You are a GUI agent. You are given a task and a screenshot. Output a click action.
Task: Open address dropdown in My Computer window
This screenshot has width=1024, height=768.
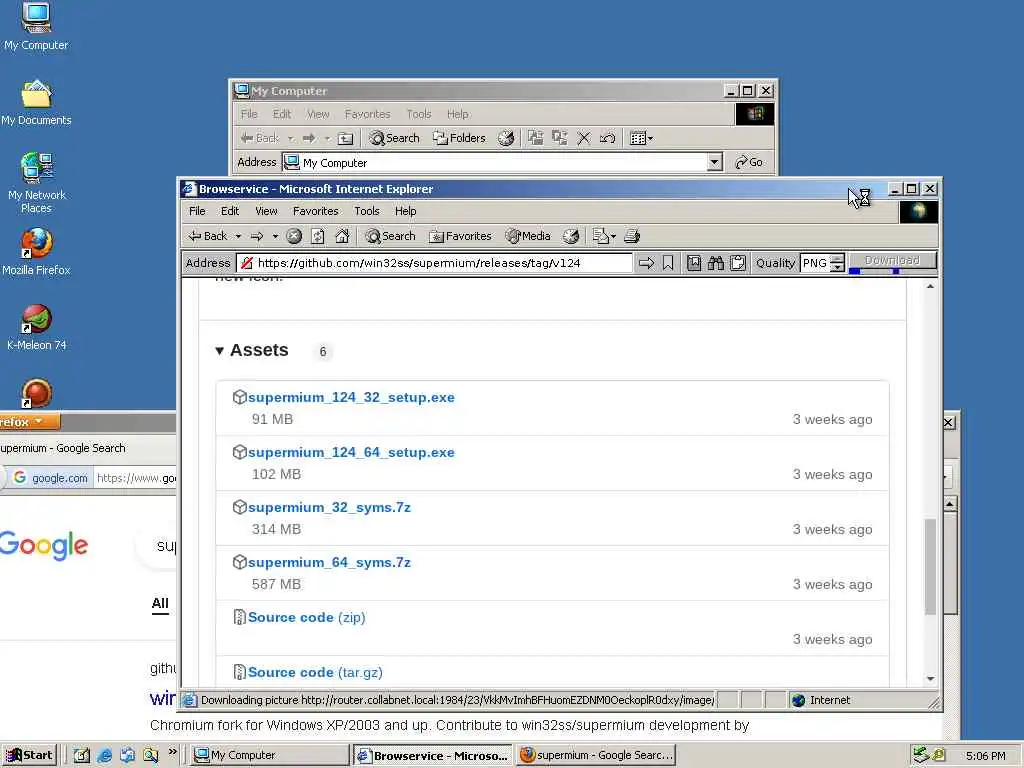click(714, 162)
